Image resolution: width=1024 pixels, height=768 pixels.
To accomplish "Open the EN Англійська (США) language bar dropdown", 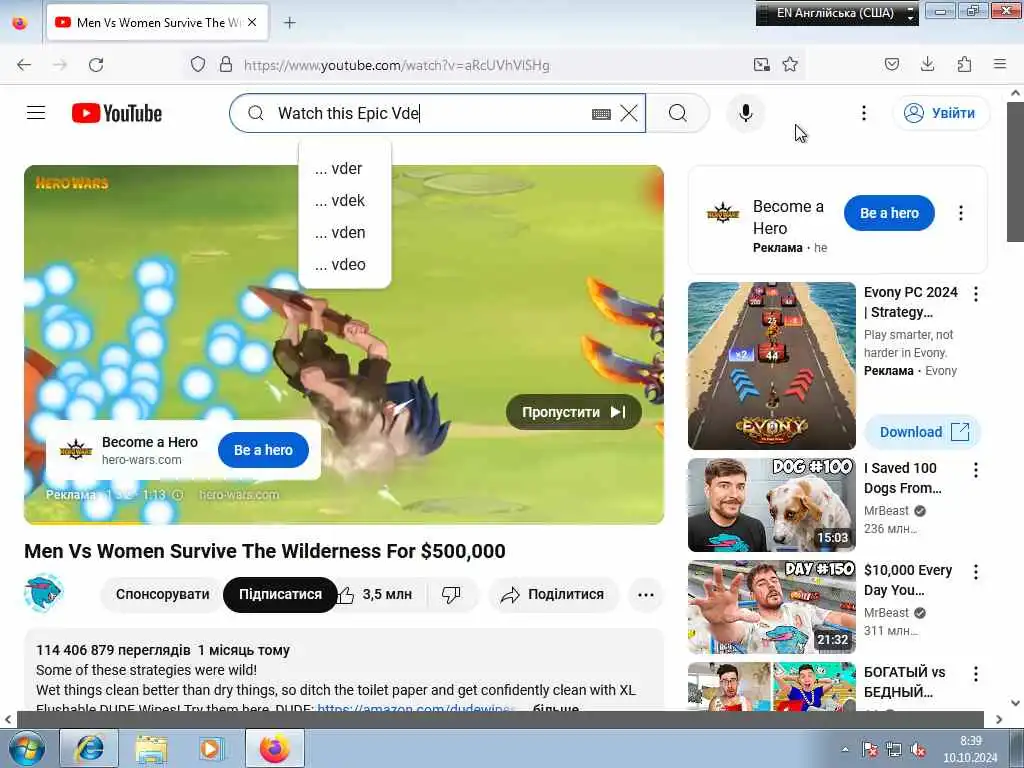I will pos(910,13).
